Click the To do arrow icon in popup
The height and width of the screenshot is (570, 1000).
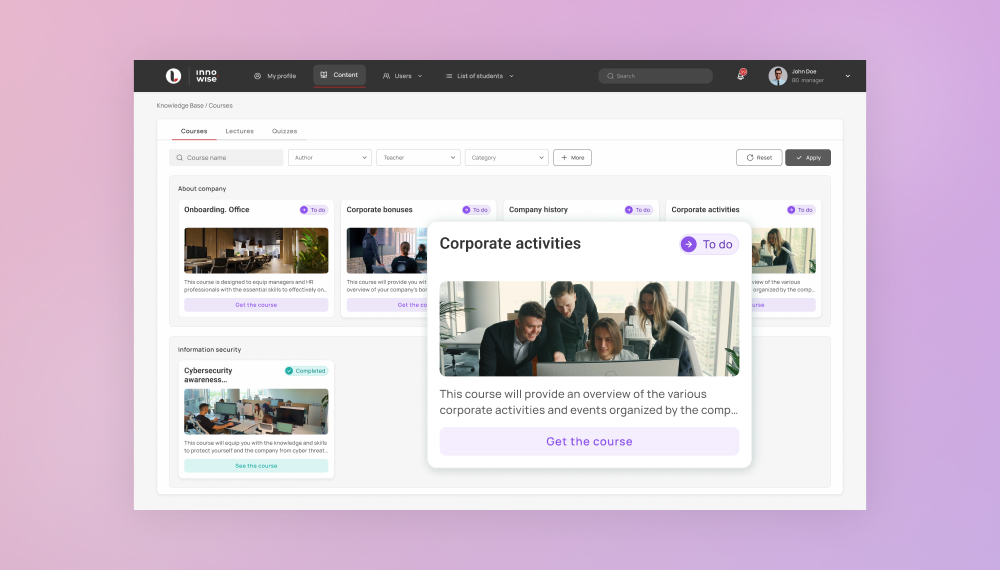tap(689, 244)
